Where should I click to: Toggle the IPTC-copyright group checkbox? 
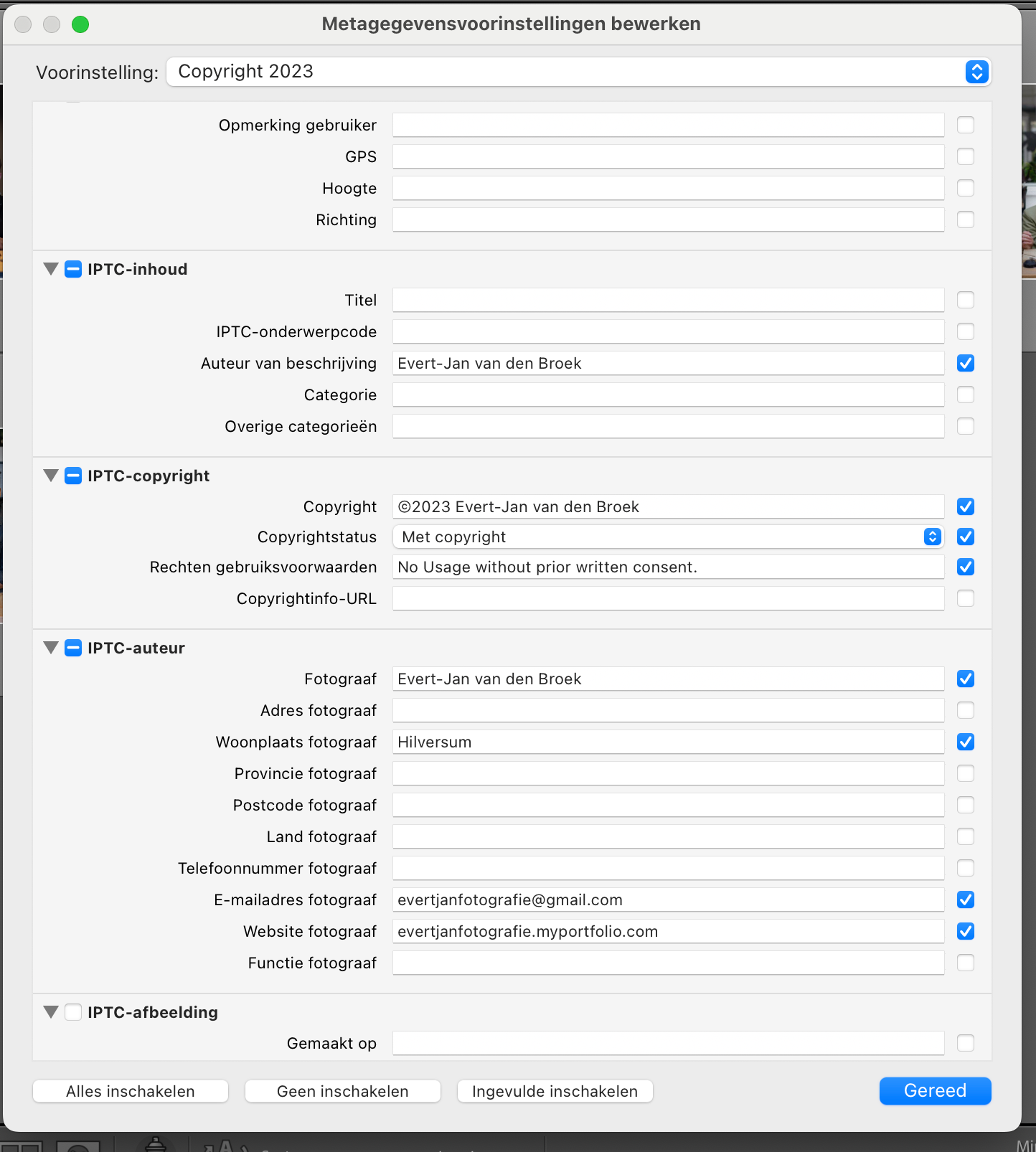click(73, 476)
